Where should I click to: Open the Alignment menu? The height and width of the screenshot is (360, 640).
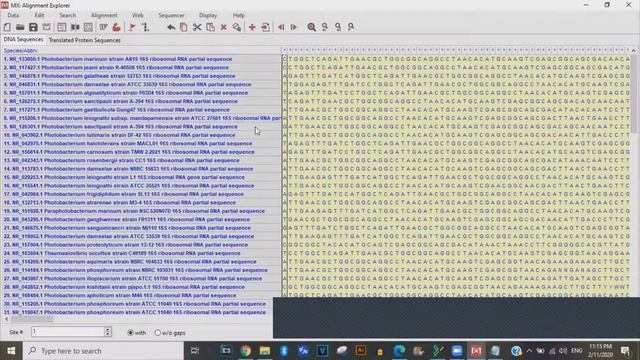(104, 15)
